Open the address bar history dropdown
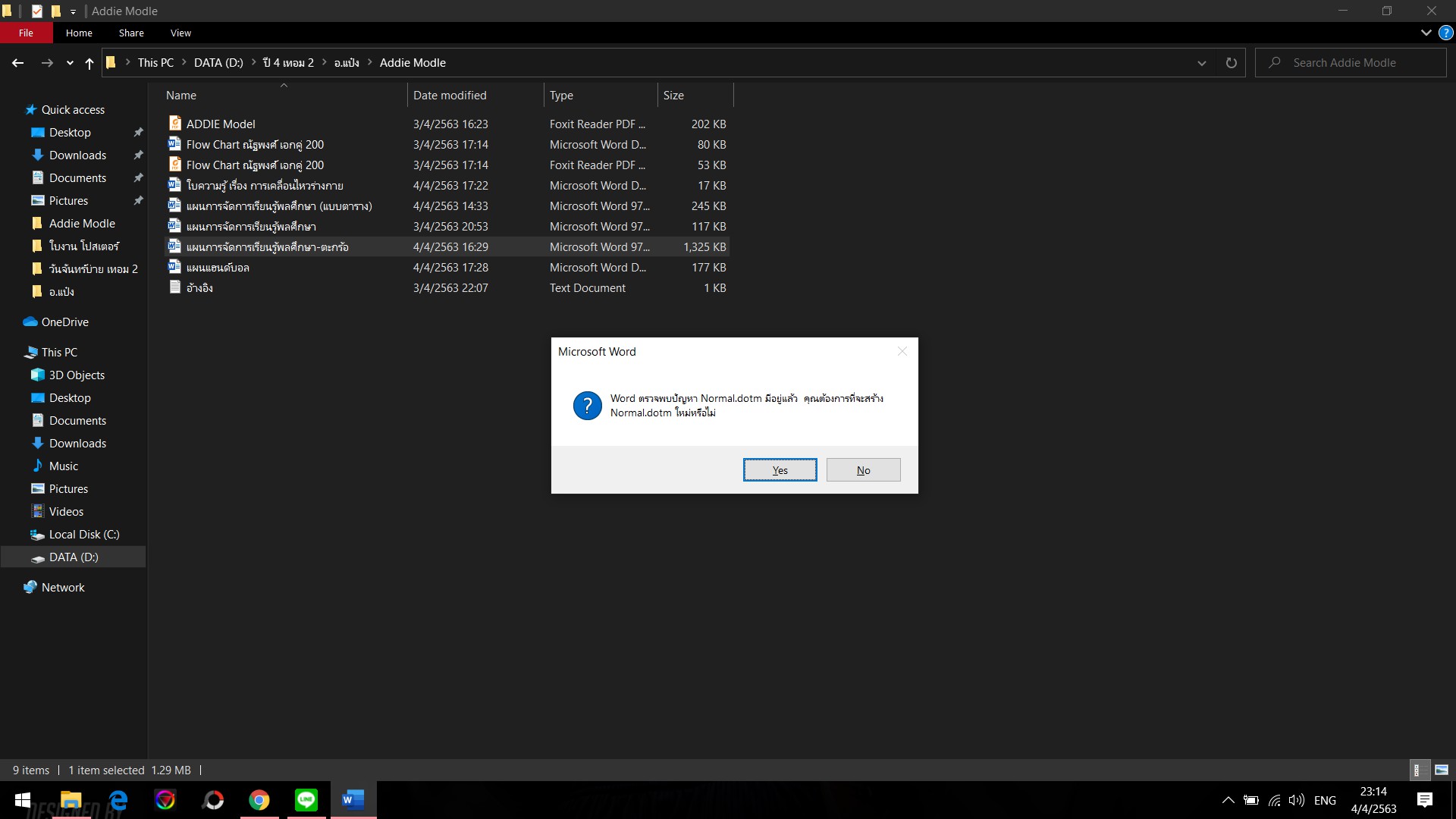Image resolution: width=1456 pixels, height=819 pixels. point(1201,63)
